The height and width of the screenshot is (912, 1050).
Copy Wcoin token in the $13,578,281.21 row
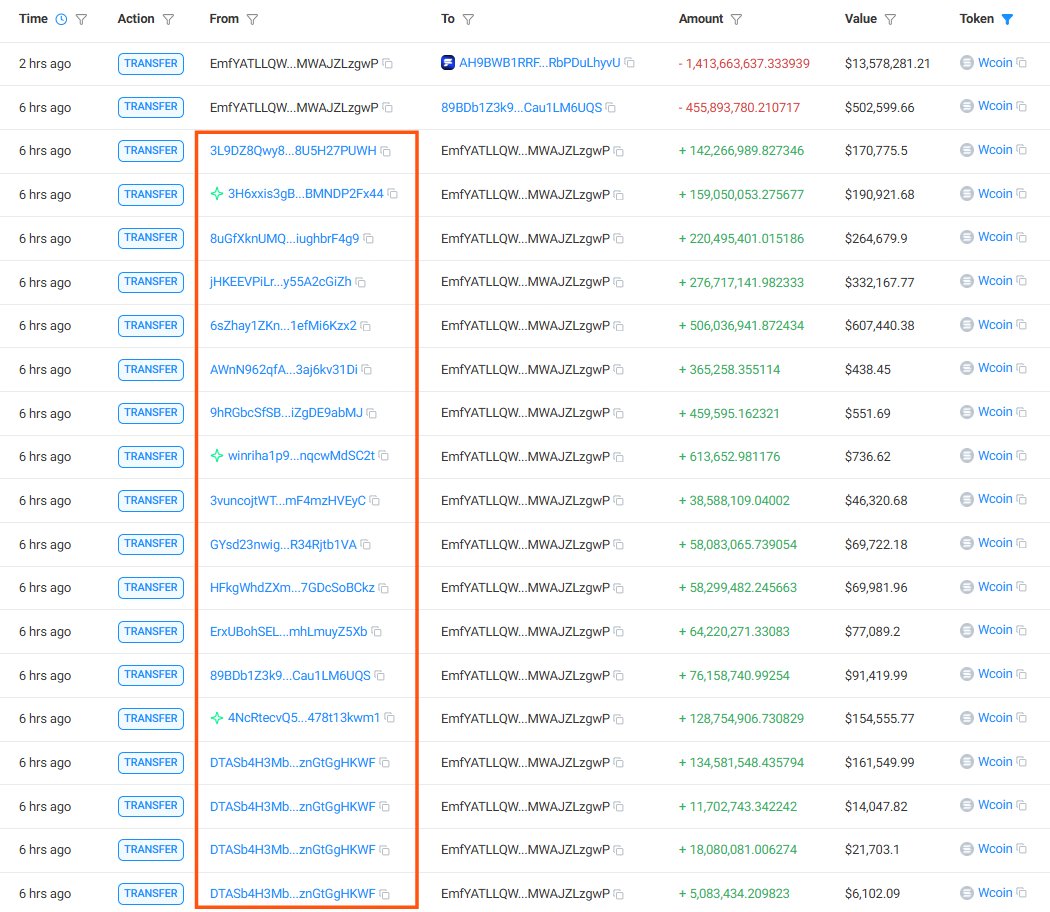(1021, 62)
